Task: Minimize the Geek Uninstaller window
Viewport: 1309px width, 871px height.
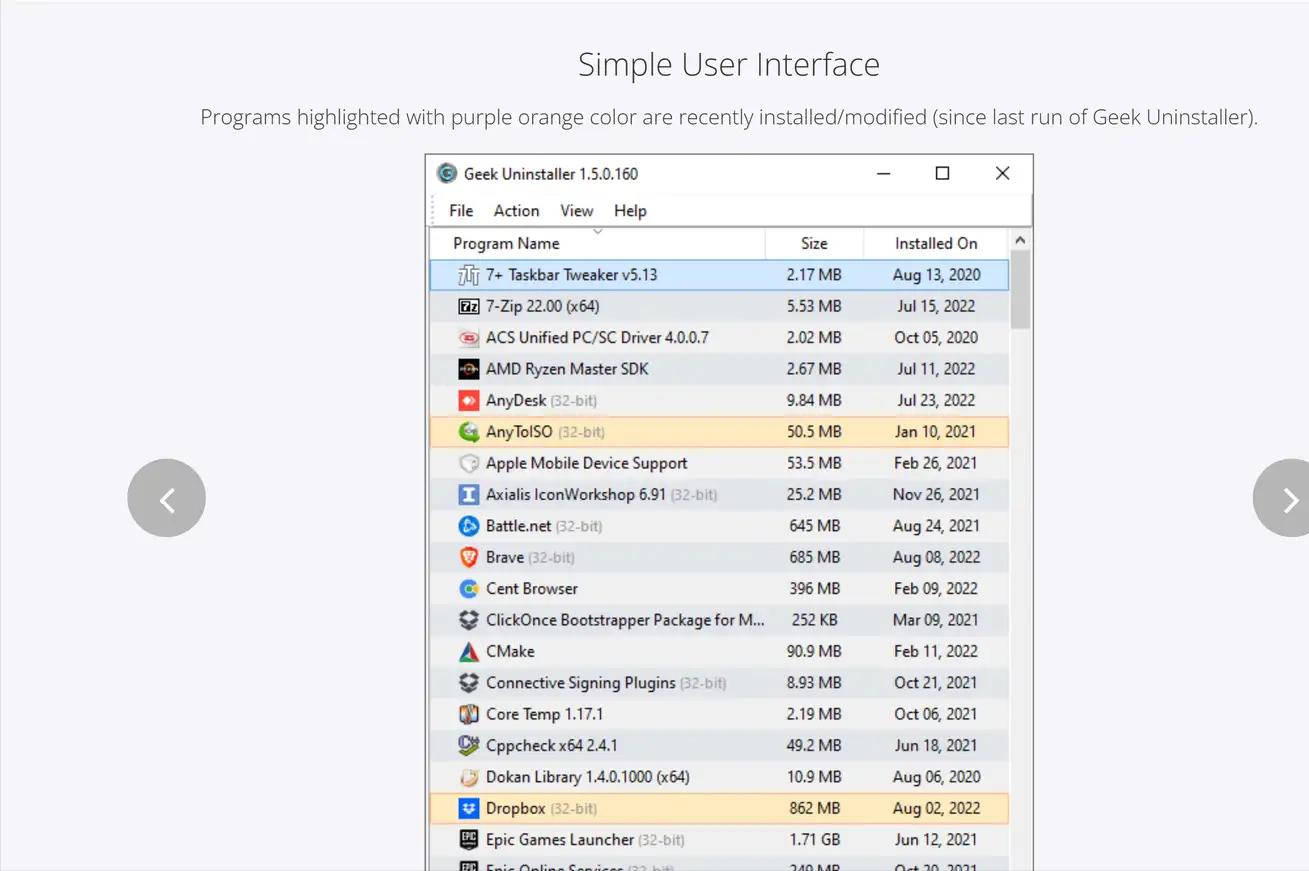Action: (883, 173)
